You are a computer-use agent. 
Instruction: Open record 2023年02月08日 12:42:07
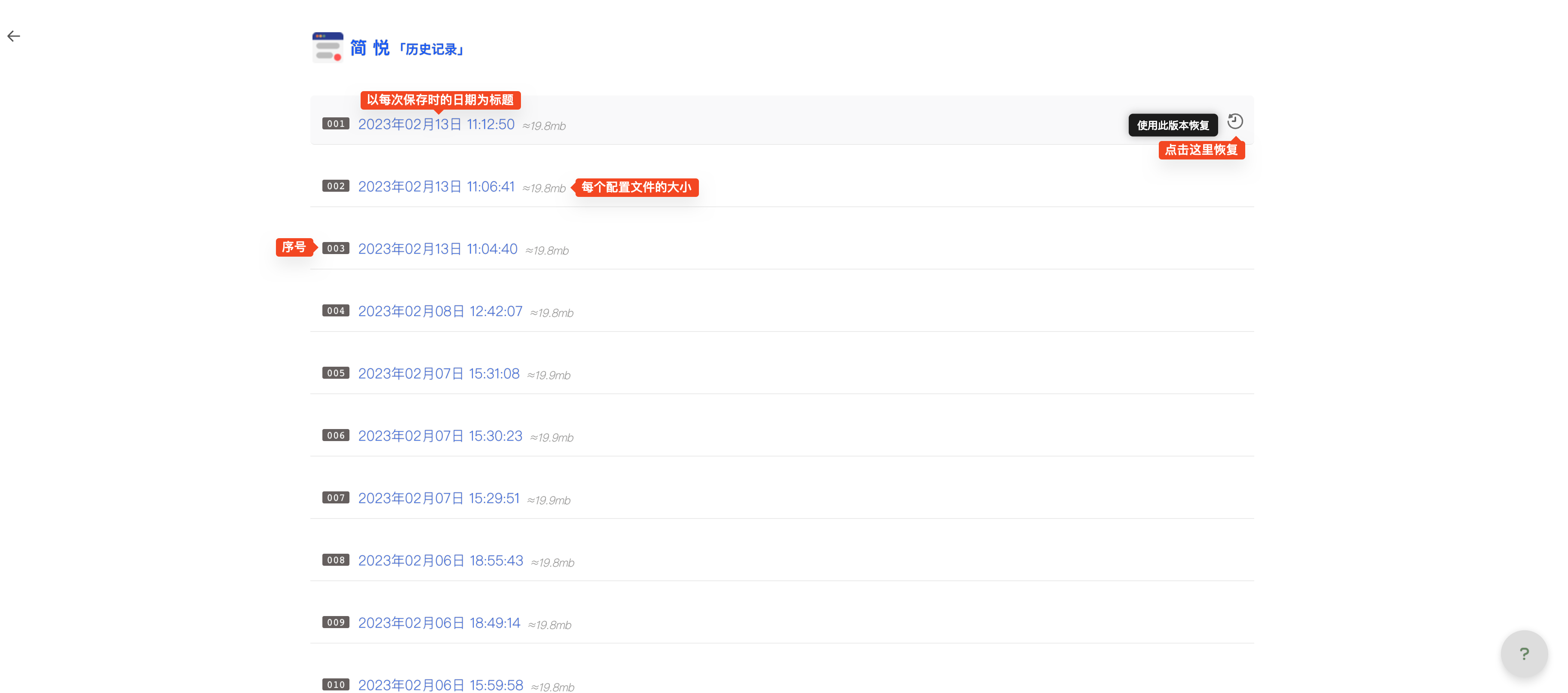tap(440, 311)
